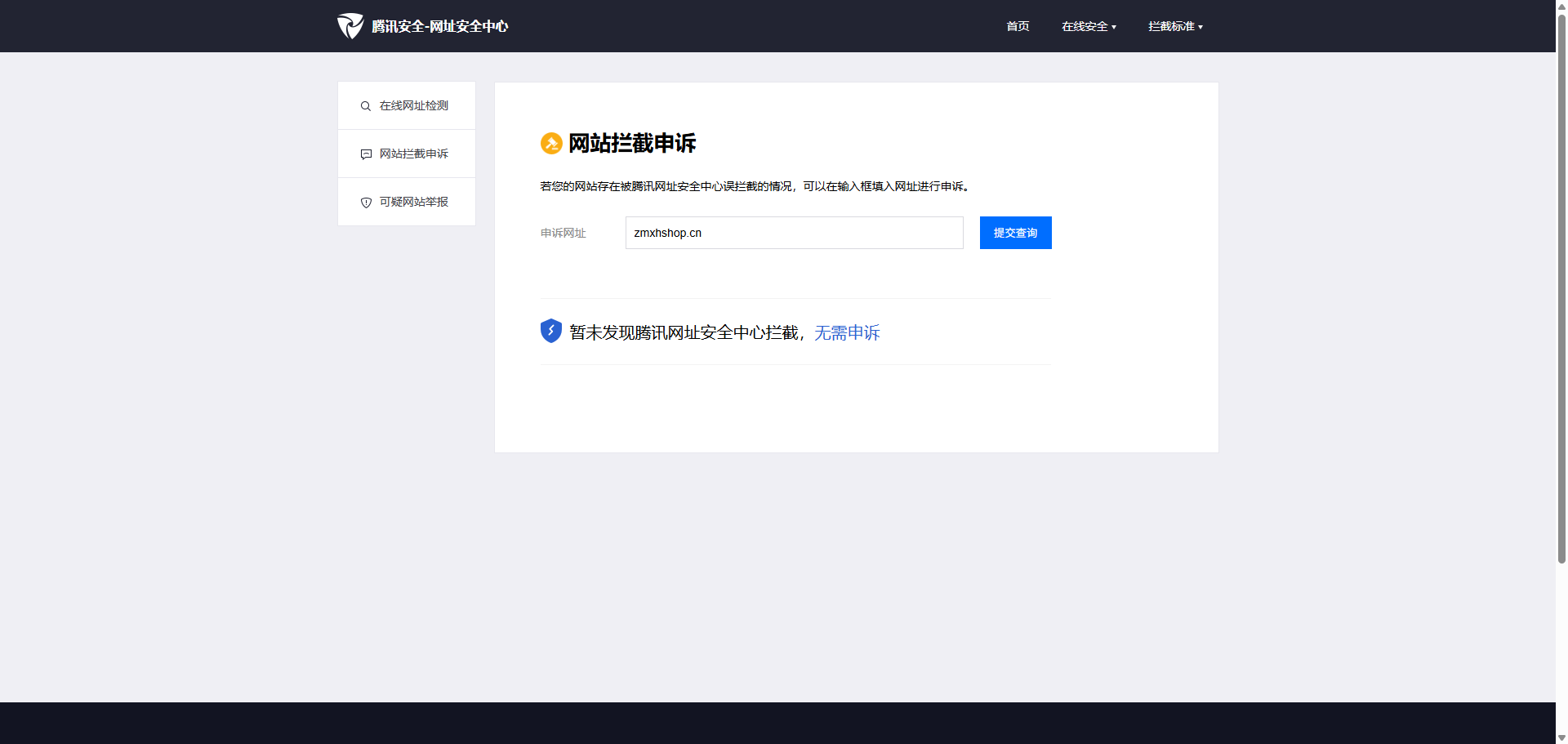This screenshot has width=1568, height=744.
Task: Click the 腾讯安全-网址安全中心 site title
Action: tap(439, 26)
